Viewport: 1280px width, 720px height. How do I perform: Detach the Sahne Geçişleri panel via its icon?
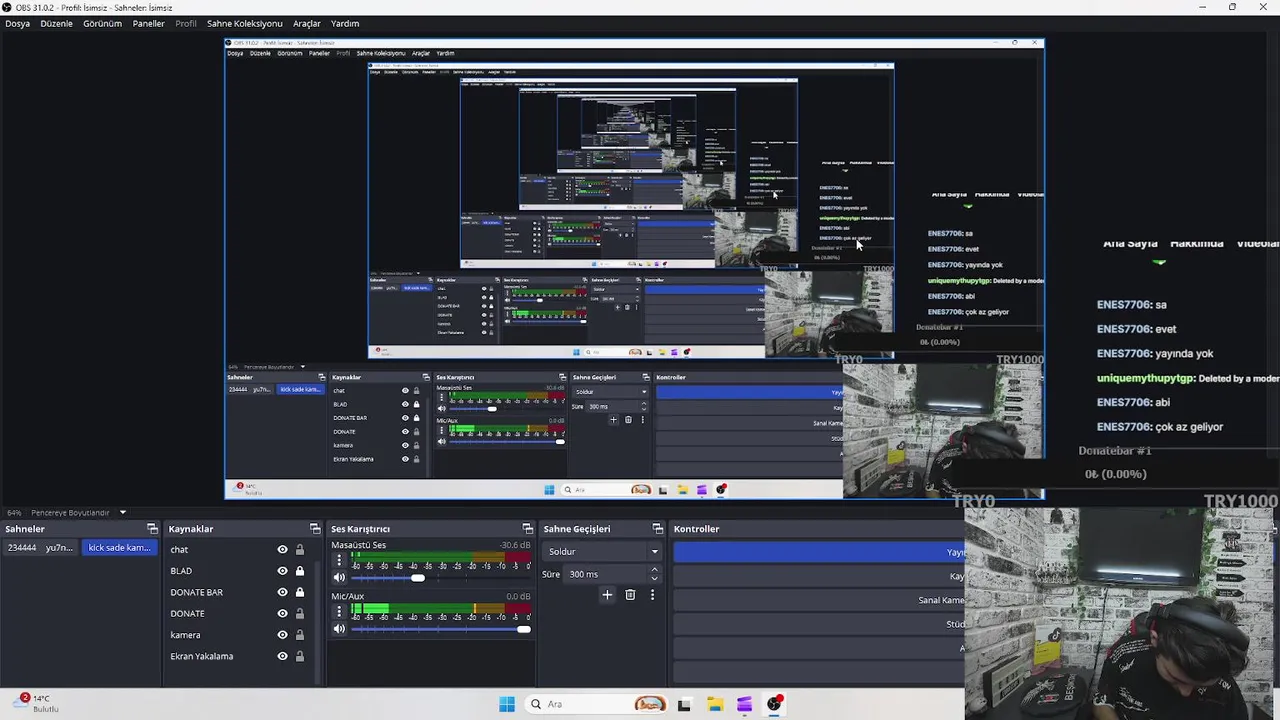(658, 529)
